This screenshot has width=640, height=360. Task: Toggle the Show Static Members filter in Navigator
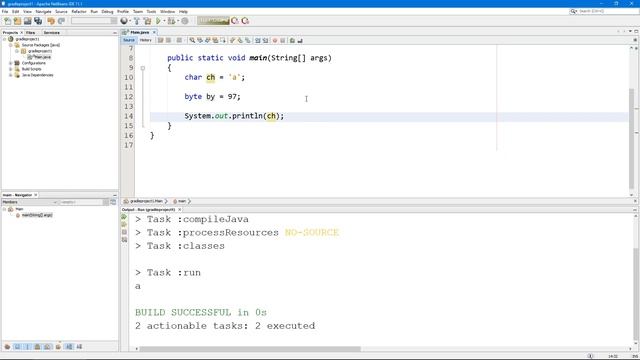tap(27, 347)
